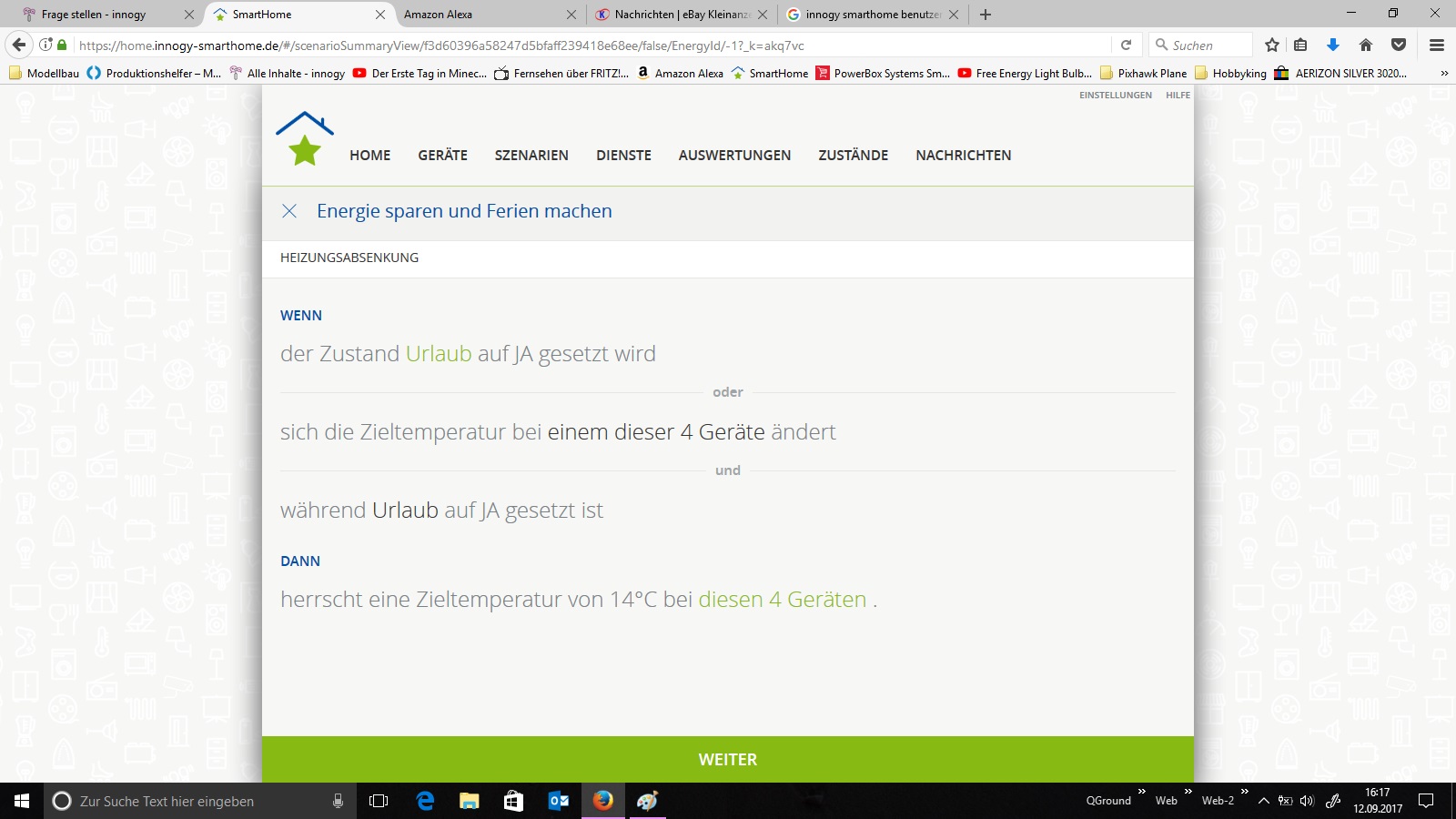Click the Firefox reload page icon

pos(1126,45)
